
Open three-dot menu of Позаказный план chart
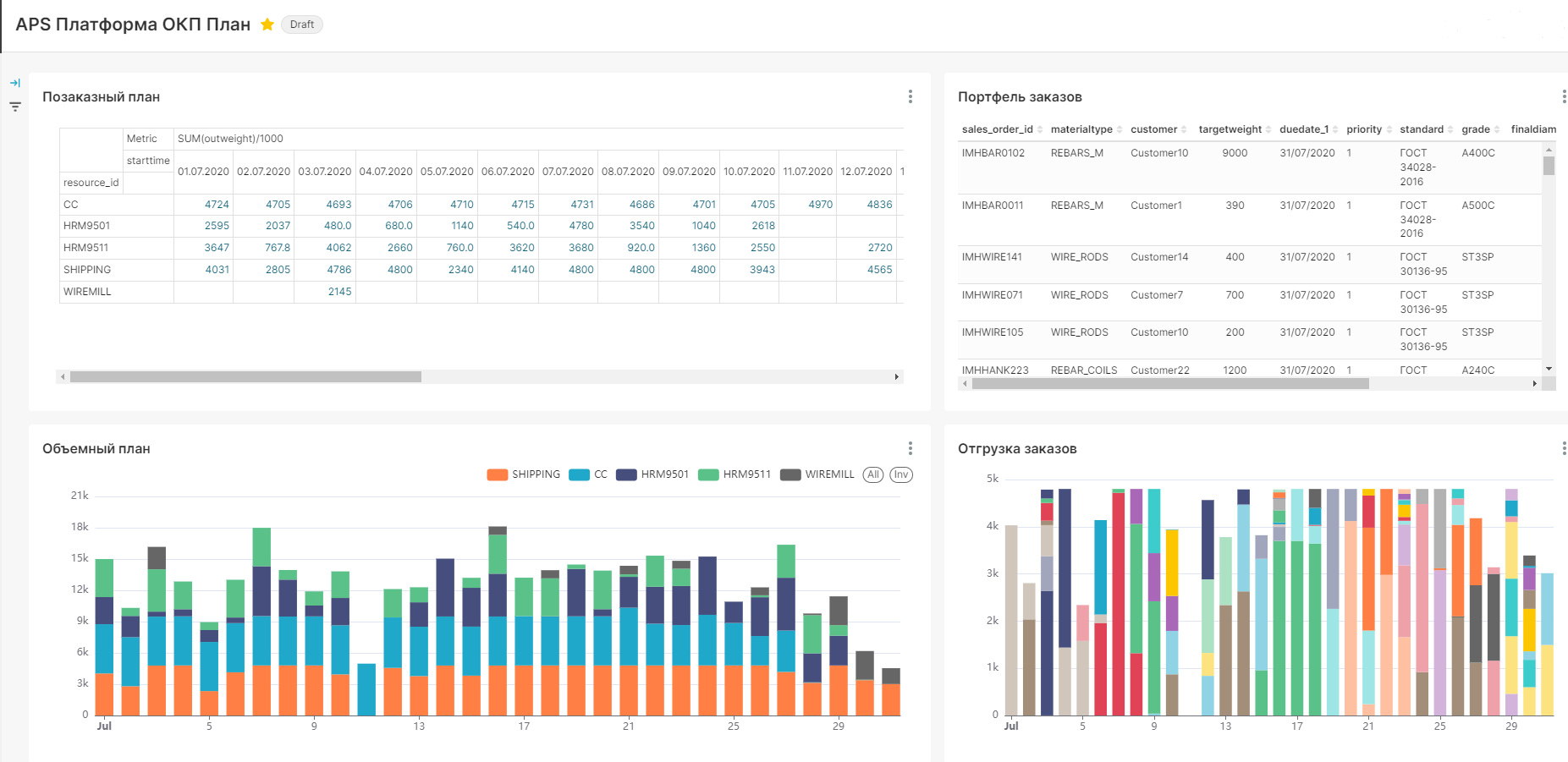tap(910, 96)
